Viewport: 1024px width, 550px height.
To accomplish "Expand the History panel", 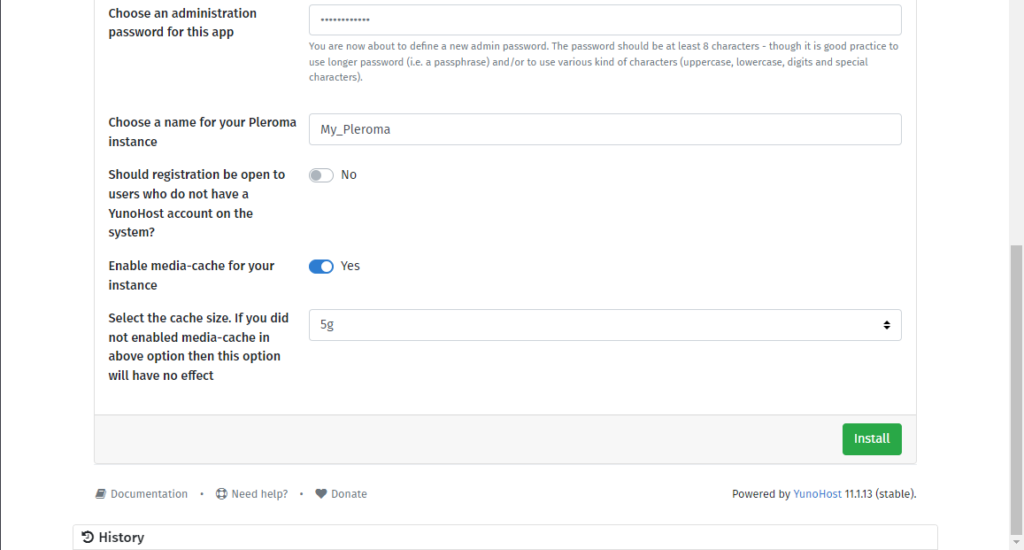I will pyautogui.click(x=505, y=537).
